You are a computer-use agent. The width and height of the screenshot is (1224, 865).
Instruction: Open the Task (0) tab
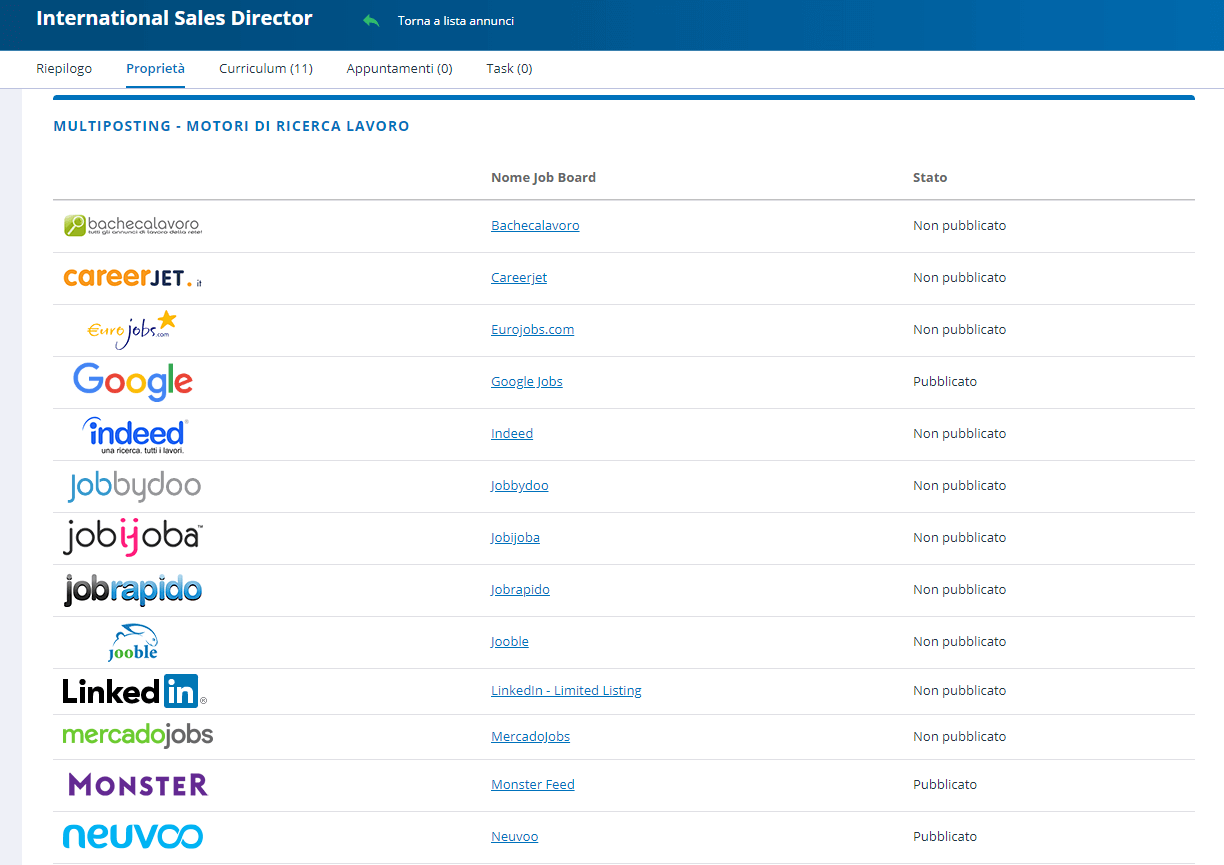509,69
